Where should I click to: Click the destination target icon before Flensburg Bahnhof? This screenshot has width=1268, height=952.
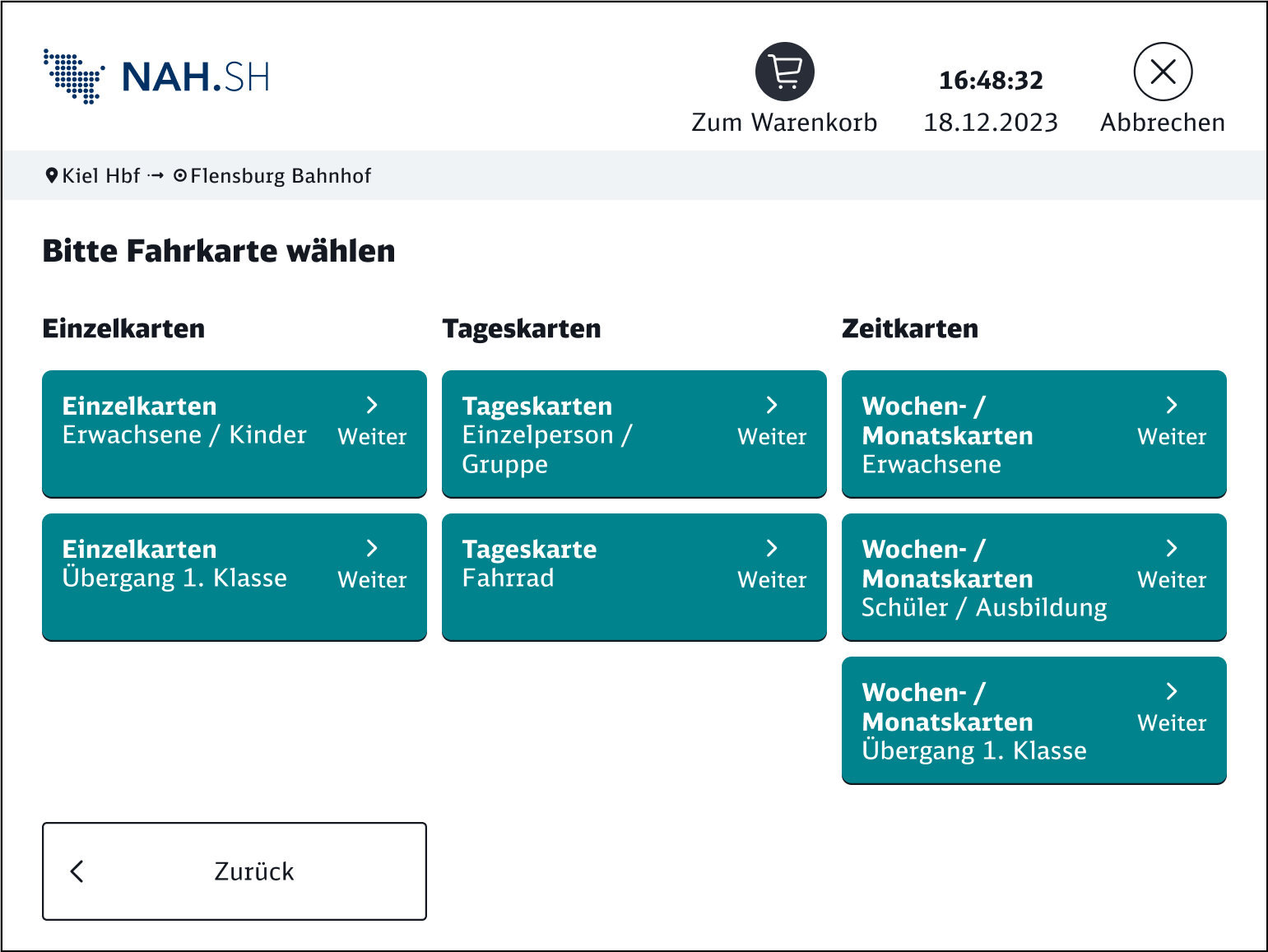point(181,175)
